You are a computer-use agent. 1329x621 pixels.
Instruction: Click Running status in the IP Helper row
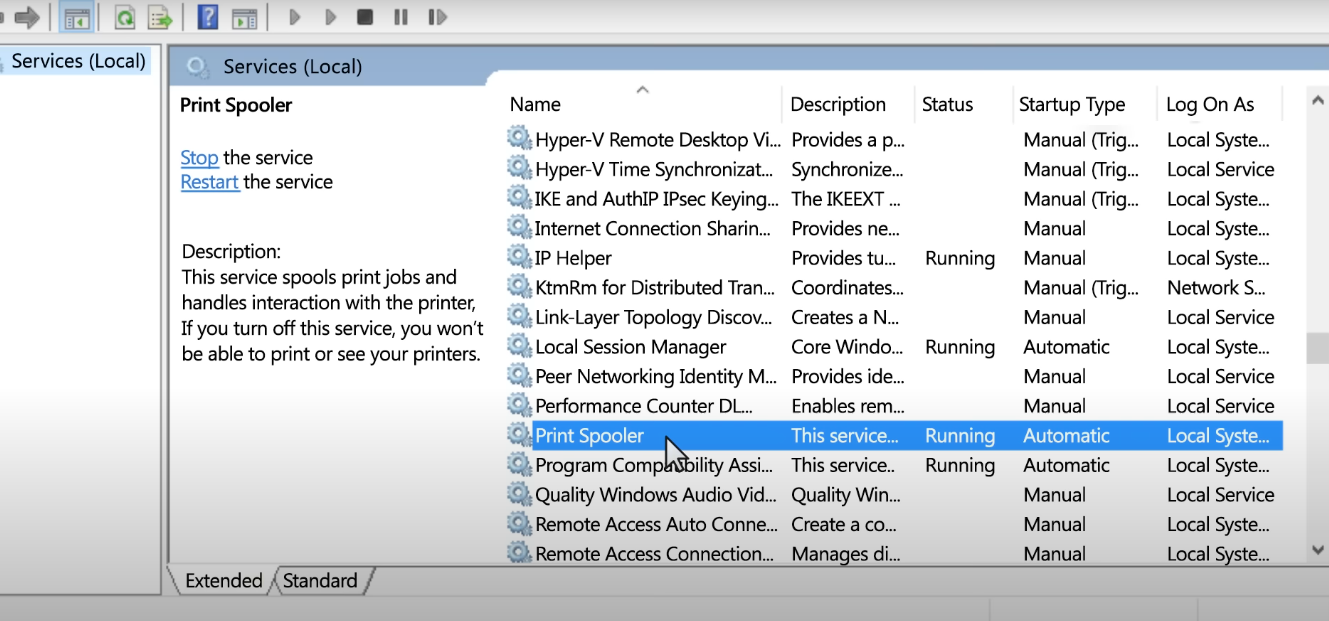960,258
